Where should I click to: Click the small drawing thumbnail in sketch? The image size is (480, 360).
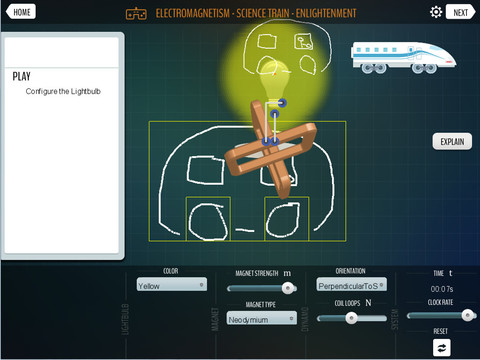pyautogui.click(x=303, y=42)
